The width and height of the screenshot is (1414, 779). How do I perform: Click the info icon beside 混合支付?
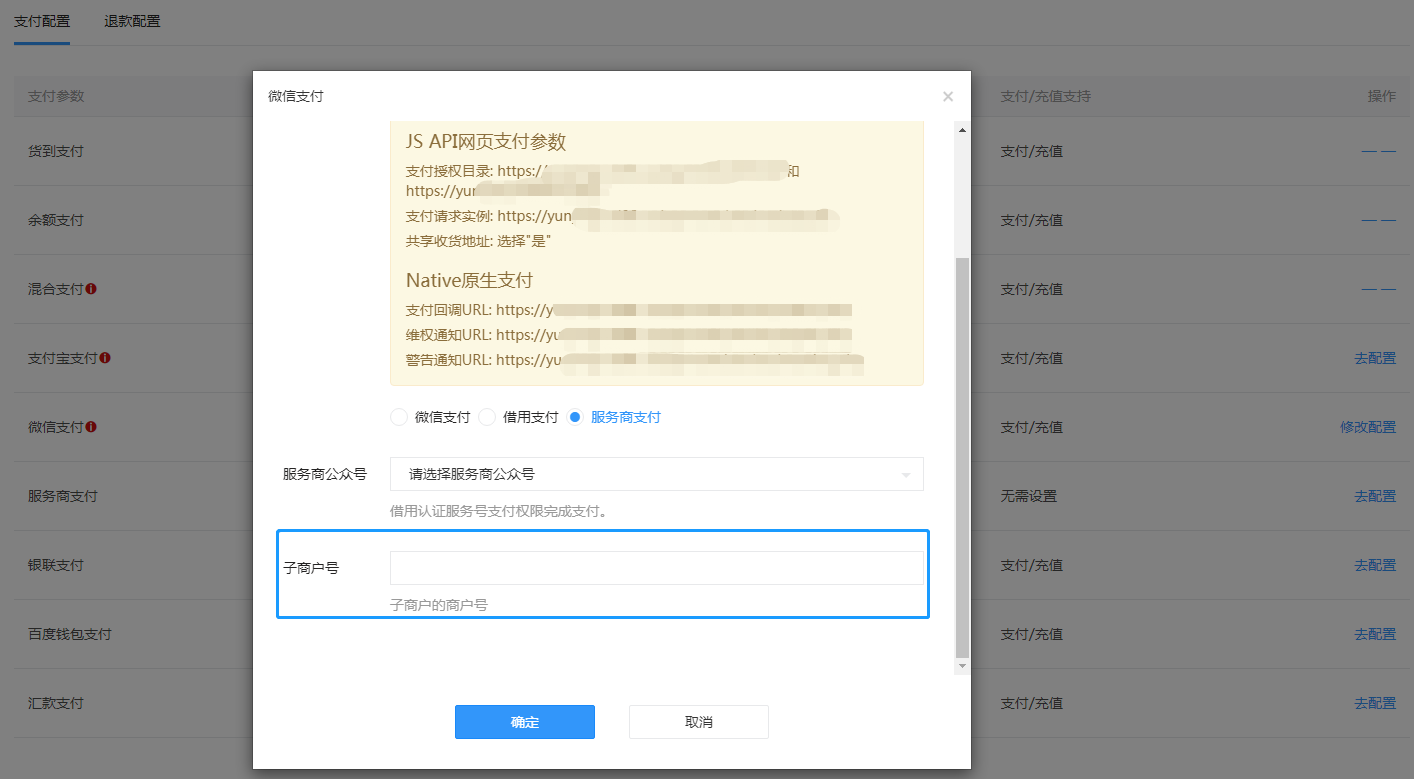(x=91, y=289)
